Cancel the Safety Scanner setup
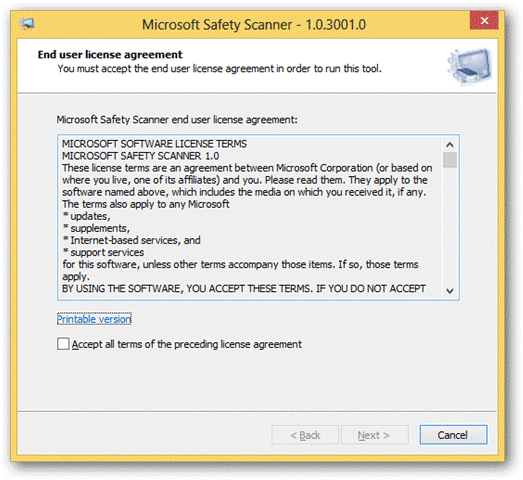This screenshot has width=523, height=480. coord(453,435)
